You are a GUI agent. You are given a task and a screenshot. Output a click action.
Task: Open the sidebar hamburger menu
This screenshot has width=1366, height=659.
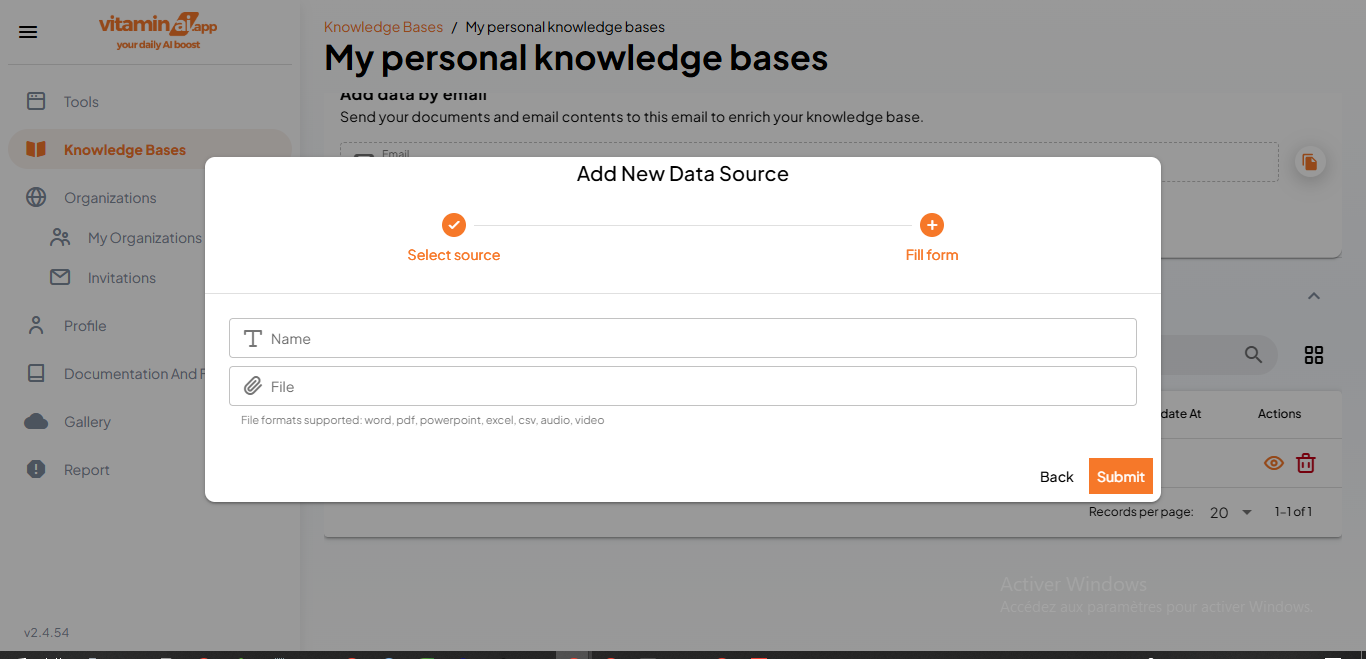coord(27,31)
